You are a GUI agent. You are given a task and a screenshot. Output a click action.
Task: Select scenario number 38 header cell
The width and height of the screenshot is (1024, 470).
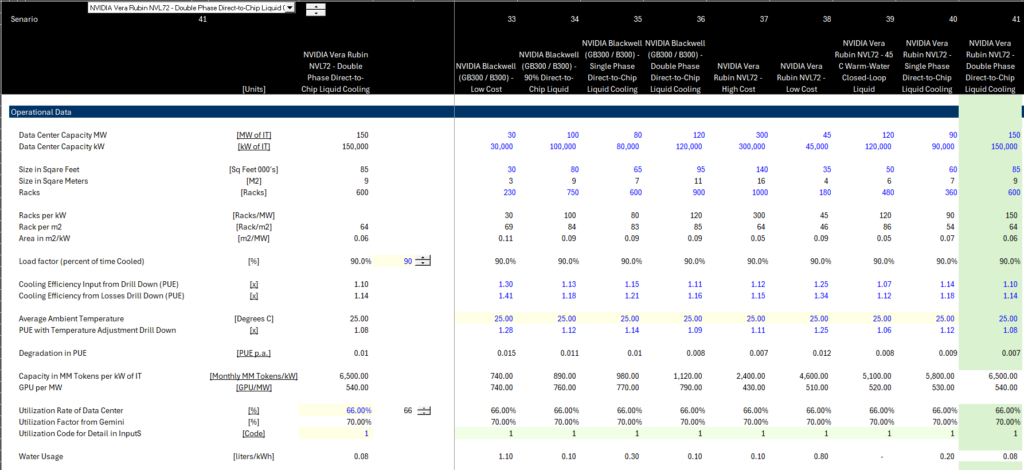(x=827, y=20)
